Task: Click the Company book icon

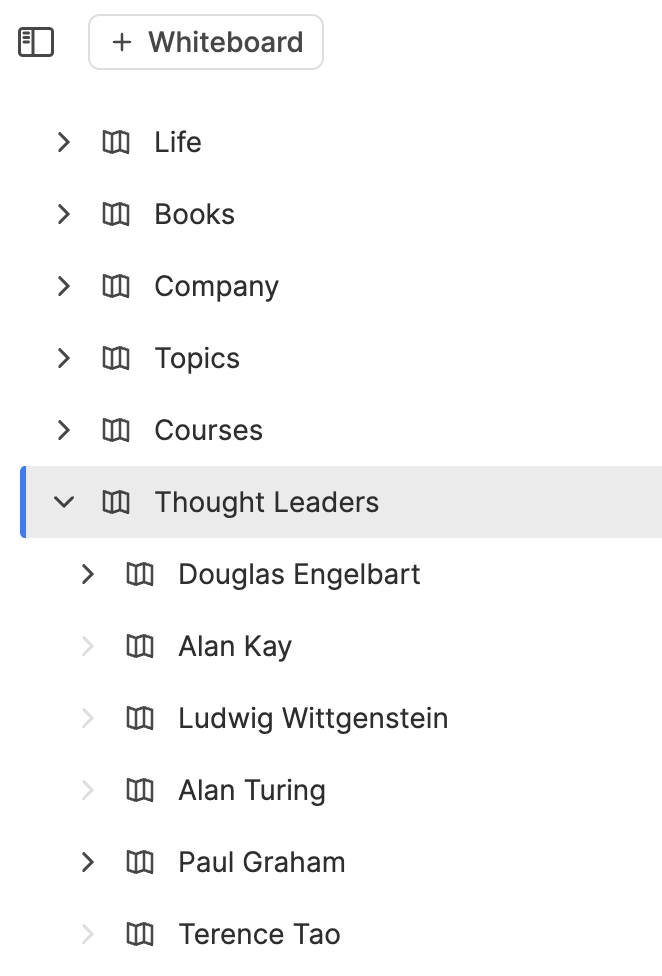Action: 116,286
